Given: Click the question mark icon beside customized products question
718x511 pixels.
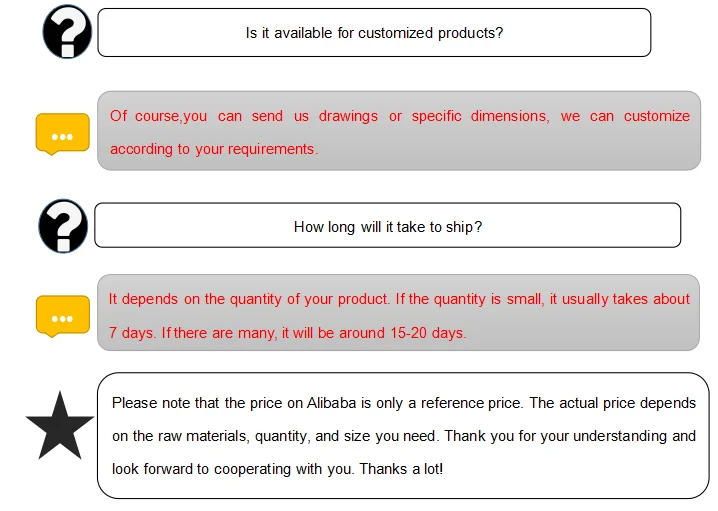Looking at the screenshot, I should (x=68, y=32).
